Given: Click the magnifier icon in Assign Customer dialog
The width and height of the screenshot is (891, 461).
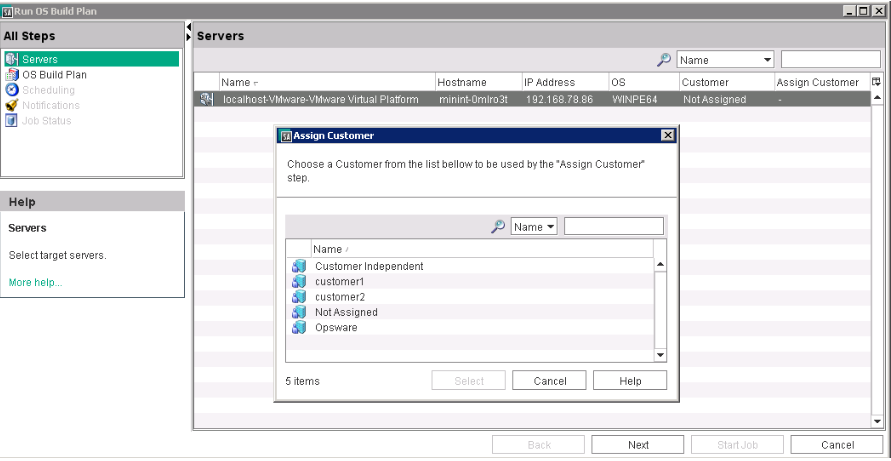Looking at the screenshot, I should (497, 227).
